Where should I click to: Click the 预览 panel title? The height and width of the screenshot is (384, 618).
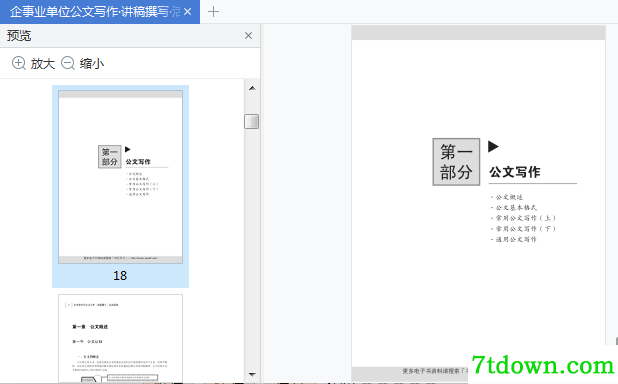point(19,36)
